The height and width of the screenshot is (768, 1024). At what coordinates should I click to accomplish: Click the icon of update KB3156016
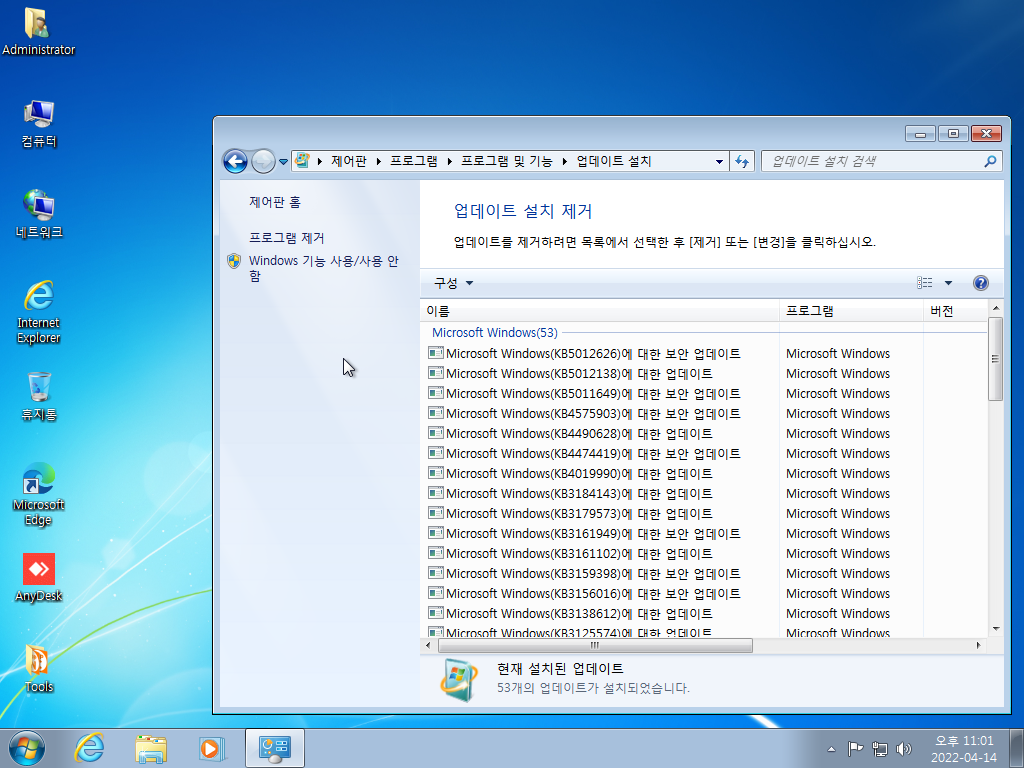[436, 593]
